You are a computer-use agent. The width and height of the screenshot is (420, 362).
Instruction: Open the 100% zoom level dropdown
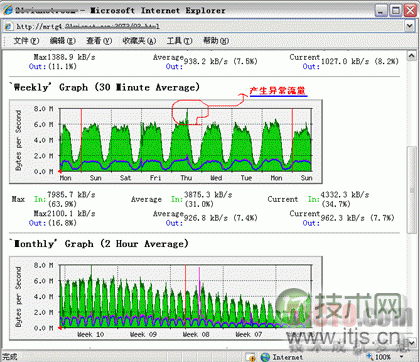click(x=402, y=357)
